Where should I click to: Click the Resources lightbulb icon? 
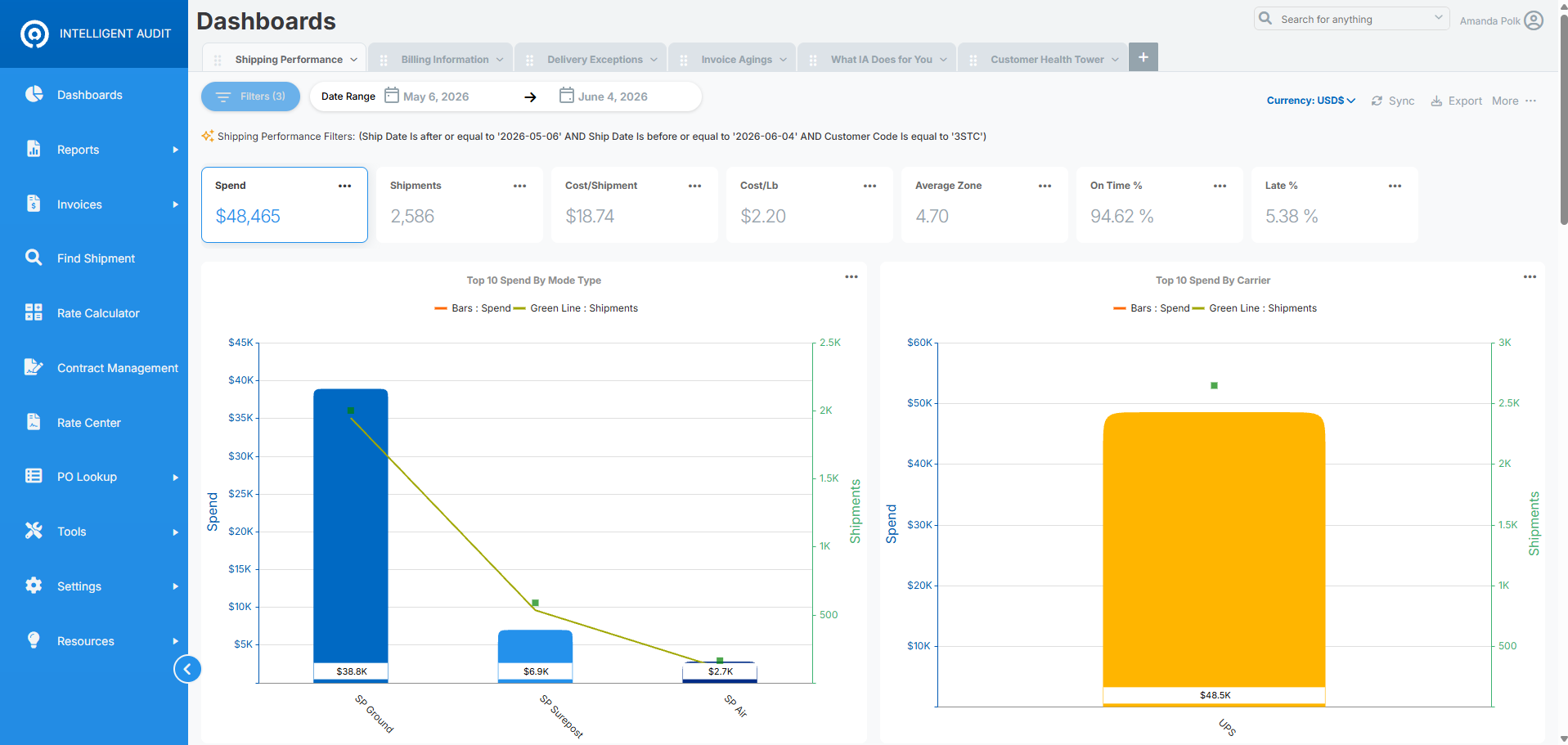click(x=34, y=640)
